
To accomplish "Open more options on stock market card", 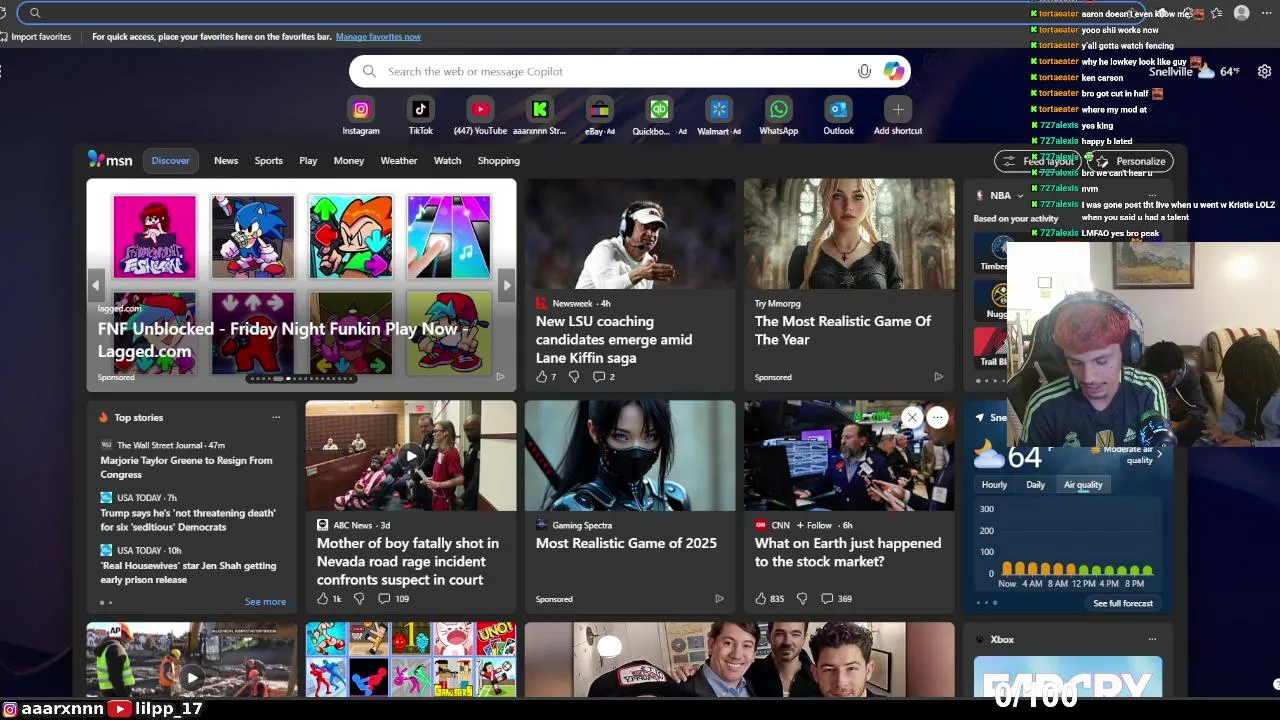I will (937, 418).
